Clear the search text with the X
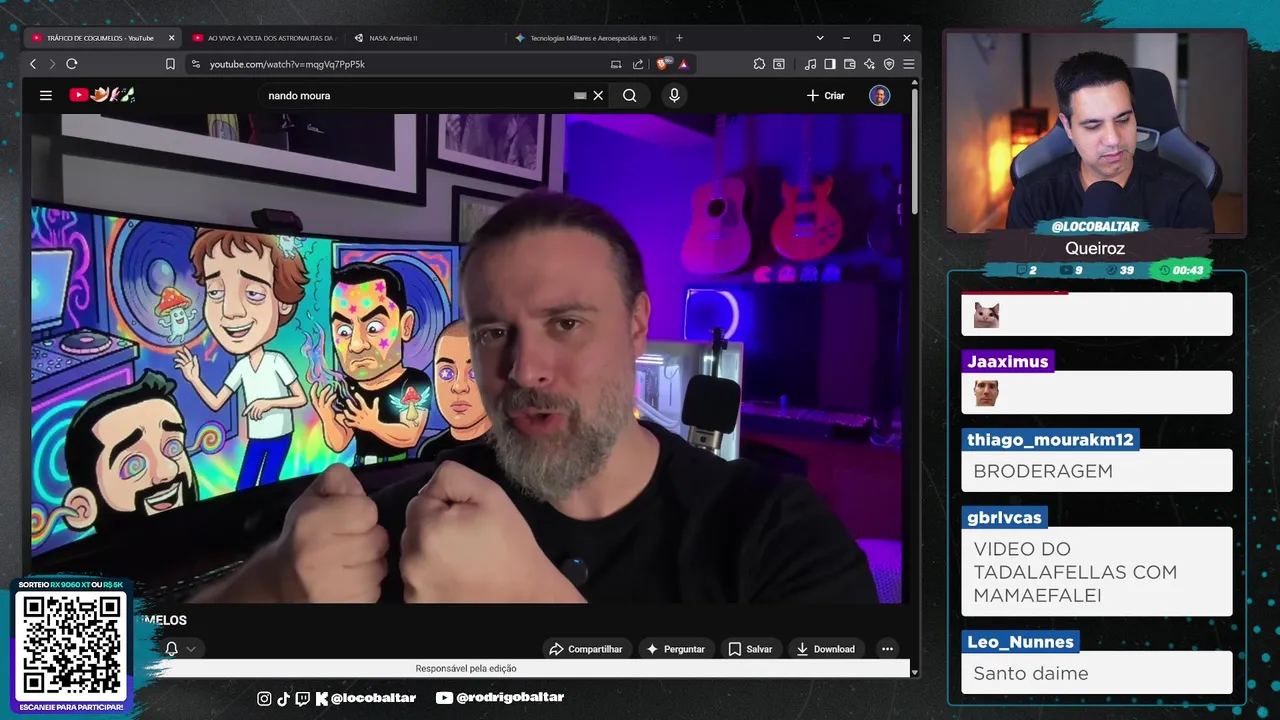 click(598, 96)
